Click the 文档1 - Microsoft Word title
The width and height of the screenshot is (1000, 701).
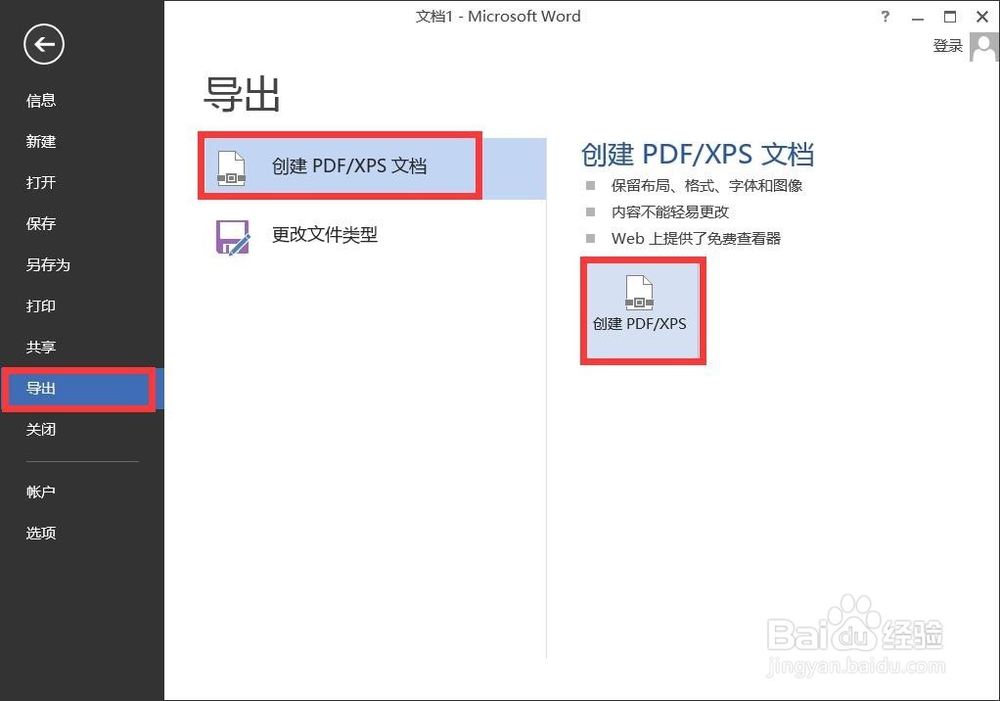point(498,17)
